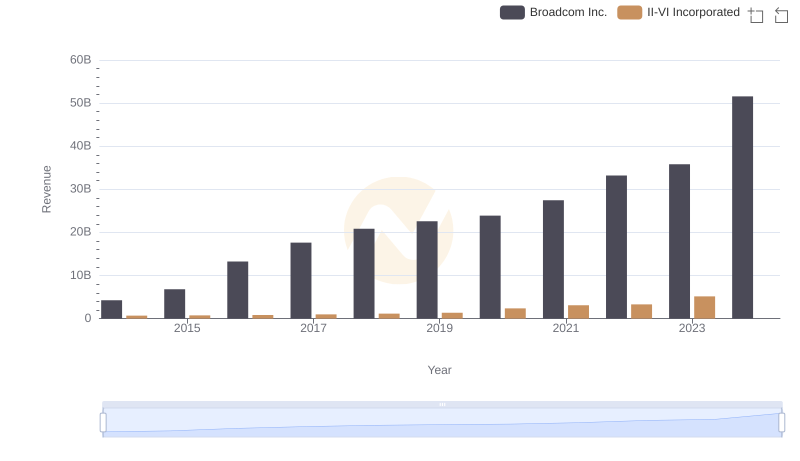Click the II-VI orange bar for 2021
Viewport: 800px width, 461px height.
579,312
